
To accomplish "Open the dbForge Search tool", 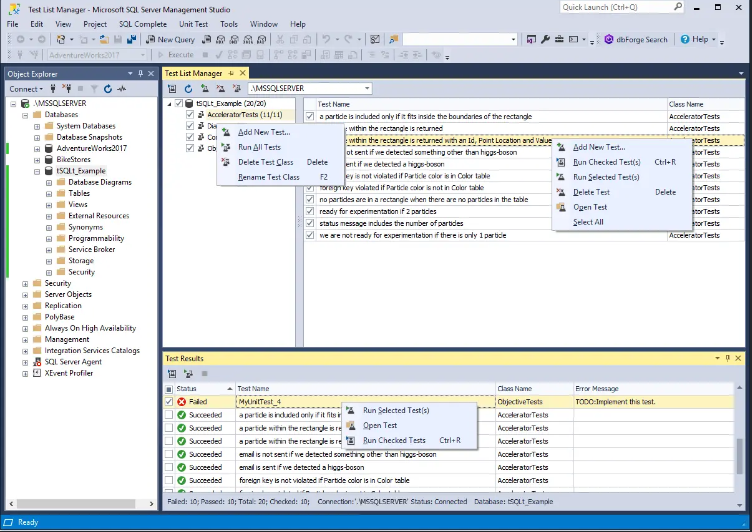I will 636,39.
